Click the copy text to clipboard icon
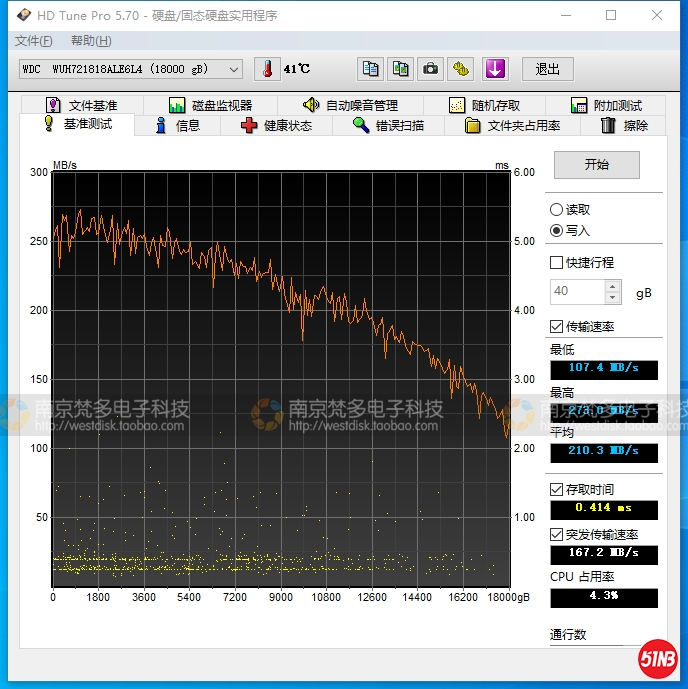Screen dimensions: 688x689 point(371,69)
